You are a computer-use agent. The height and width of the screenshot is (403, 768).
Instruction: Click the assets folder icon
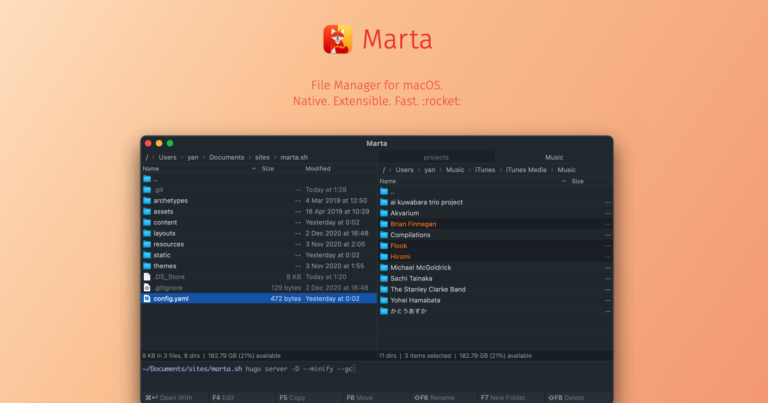coord(147,212)
